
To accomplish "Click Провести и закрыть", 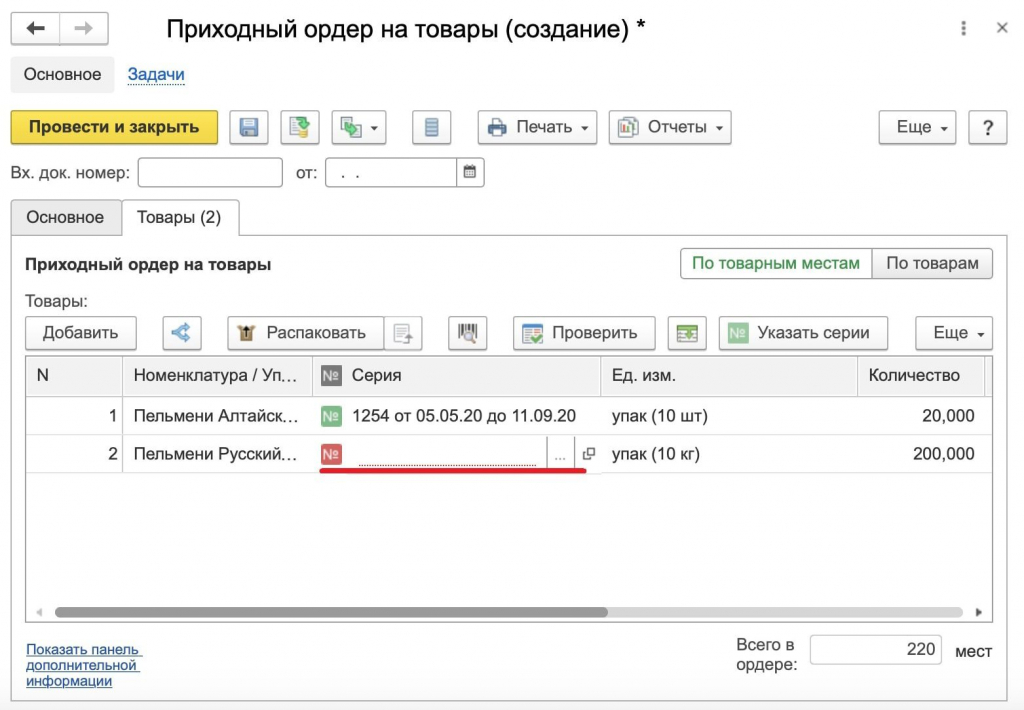I will 114,127.
